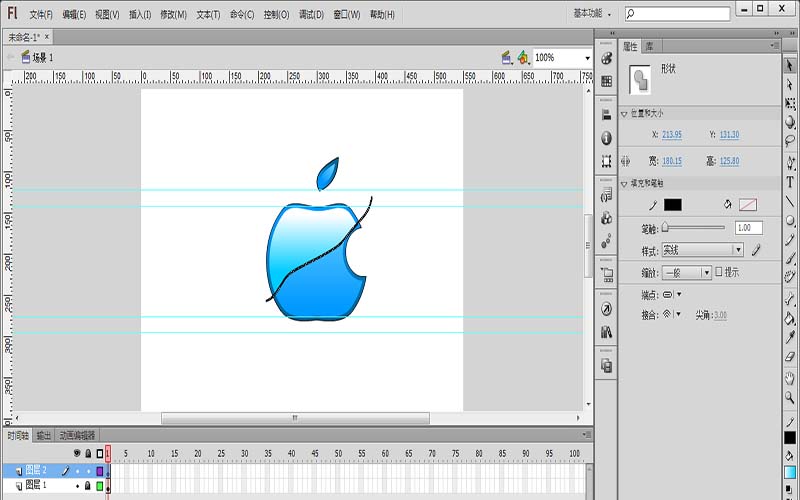Select the Eraser tool
800x500 pixels.
coord(790,357)
